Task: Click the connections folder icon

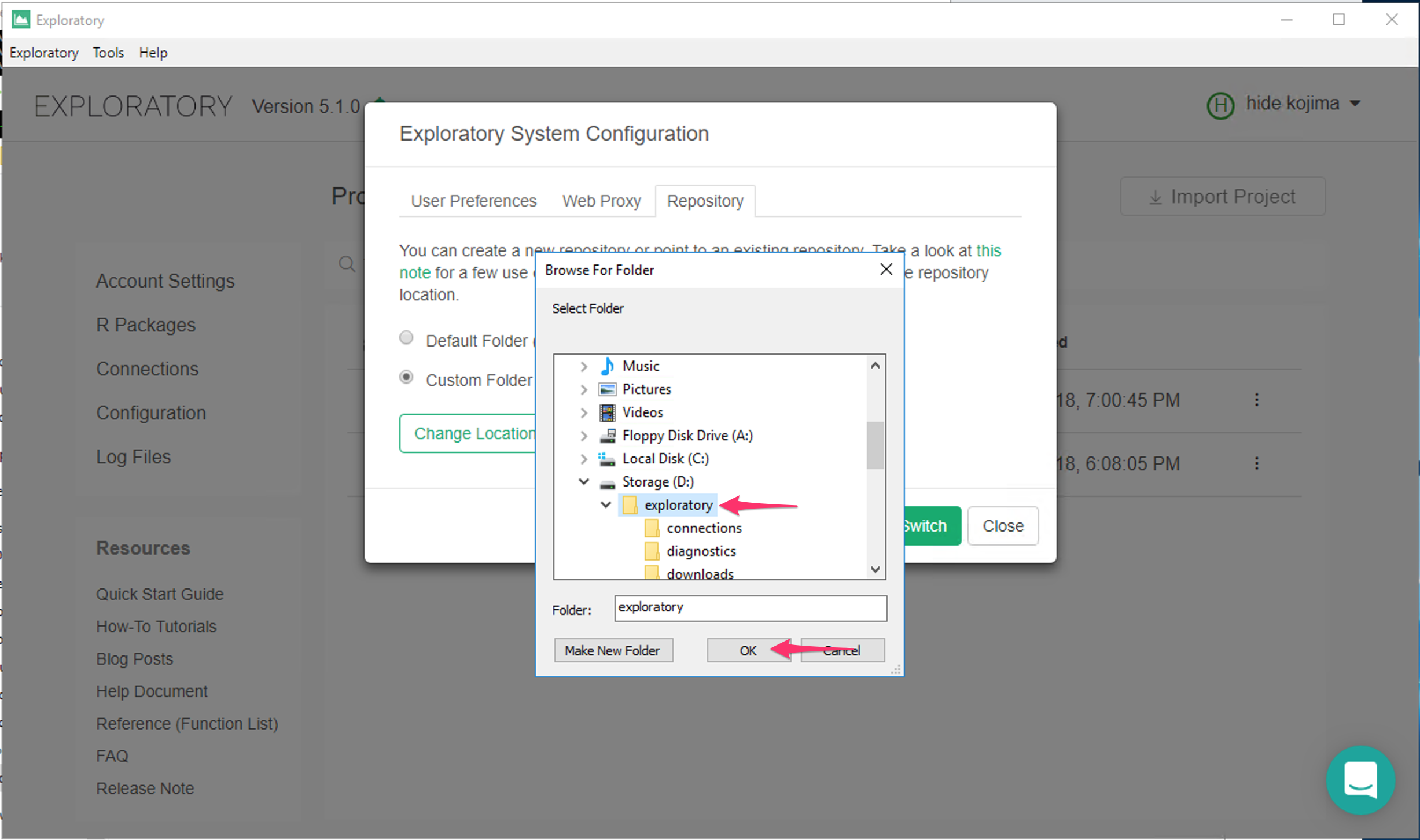Action: click(x=652, y=528)
